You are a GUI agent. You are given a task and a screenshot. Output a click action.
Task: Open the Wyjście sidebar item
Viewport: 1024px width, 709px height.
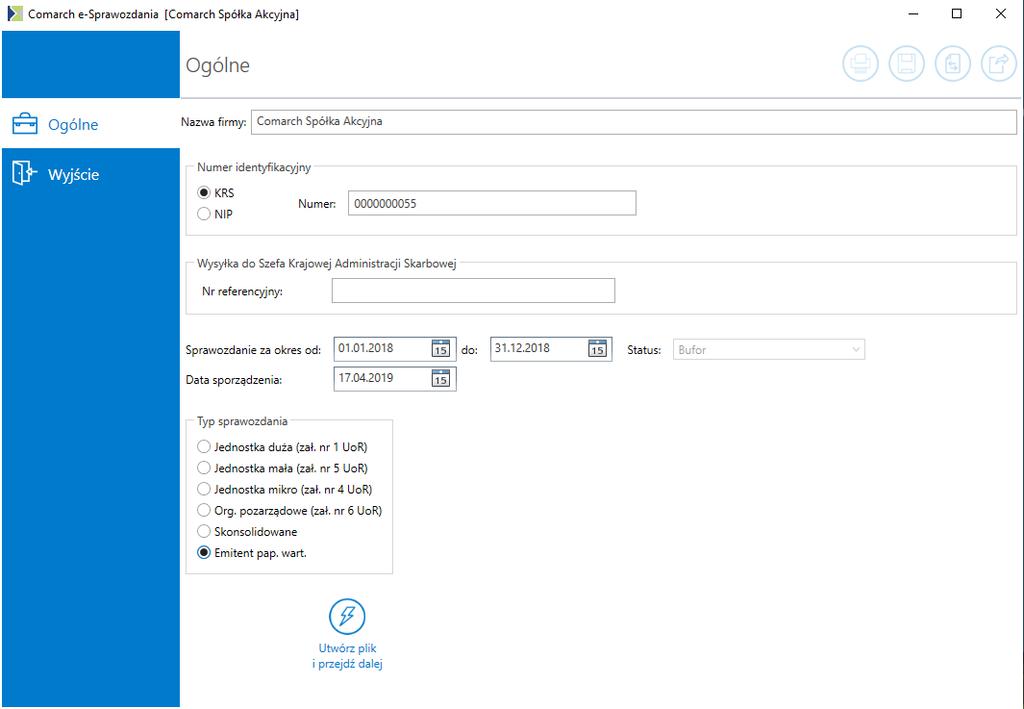[91, 174]
